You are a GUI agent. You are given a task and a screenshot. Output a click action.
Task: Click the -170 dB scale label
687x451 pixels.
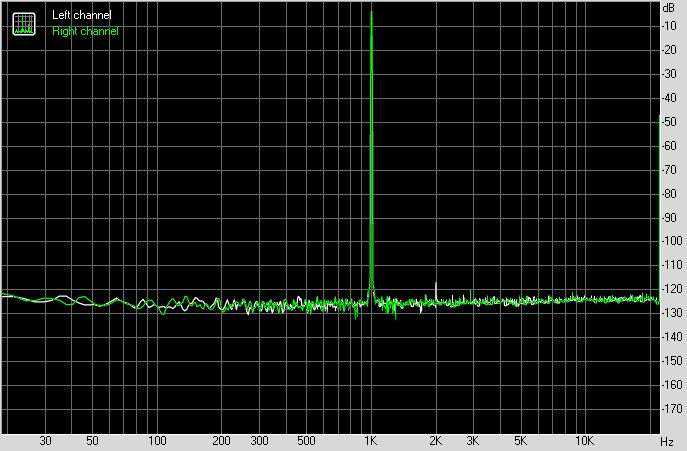[x=672, y=409]
